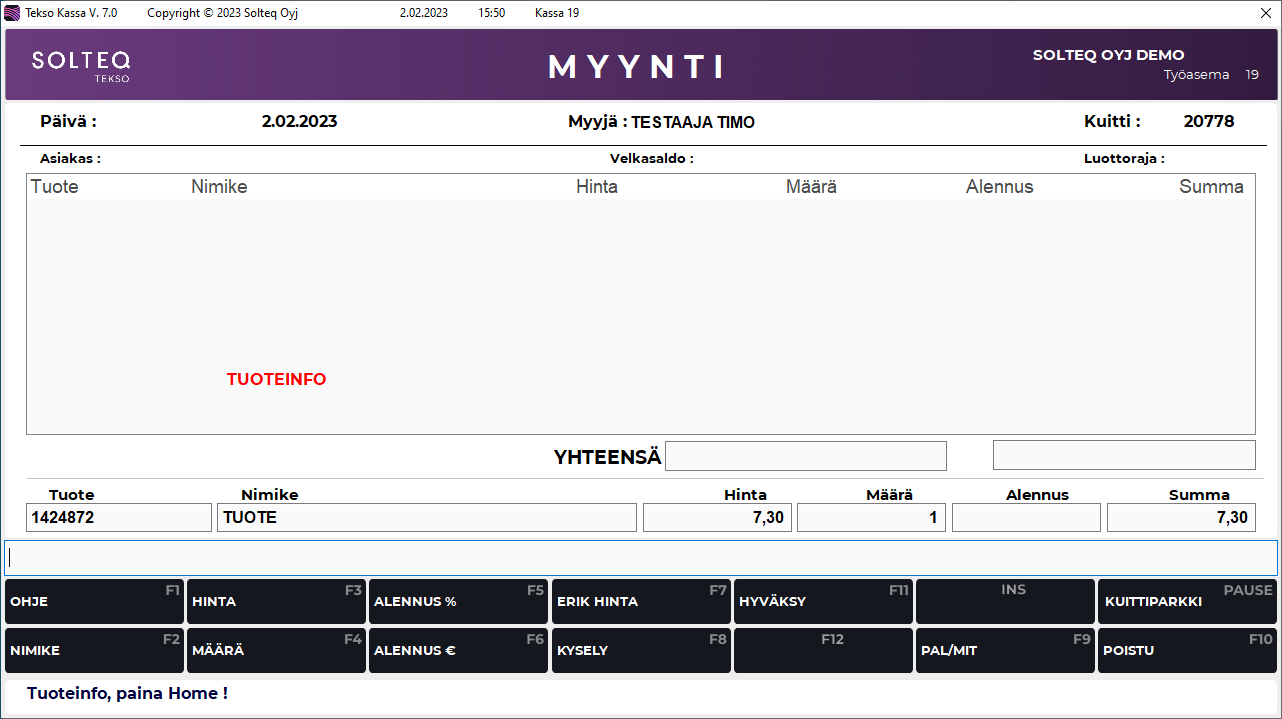The image size is (1282, 719).
Task: Select the ALENNUS % discount button
Action: coord(457,601)
